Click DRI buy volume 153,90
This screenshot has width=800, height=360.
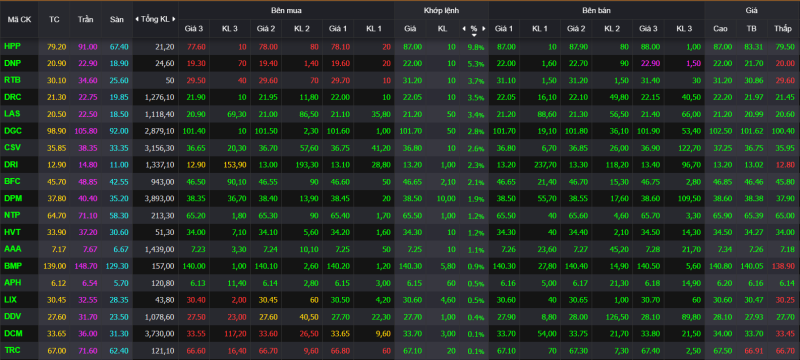click(x=235, y=165)
